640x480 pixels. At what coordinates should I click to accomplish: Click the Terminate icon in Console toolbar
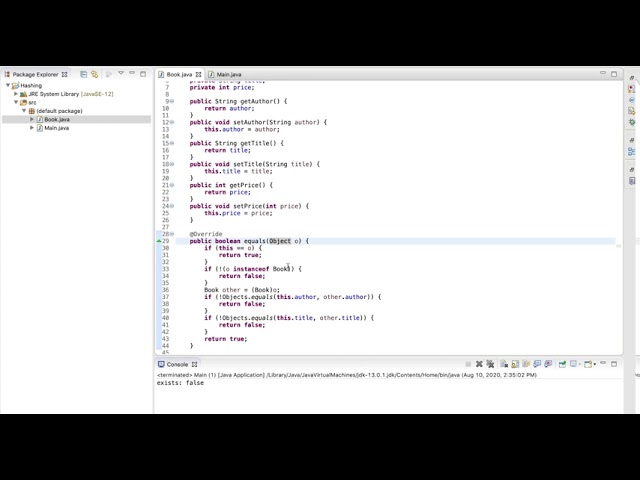coord(468,364)
